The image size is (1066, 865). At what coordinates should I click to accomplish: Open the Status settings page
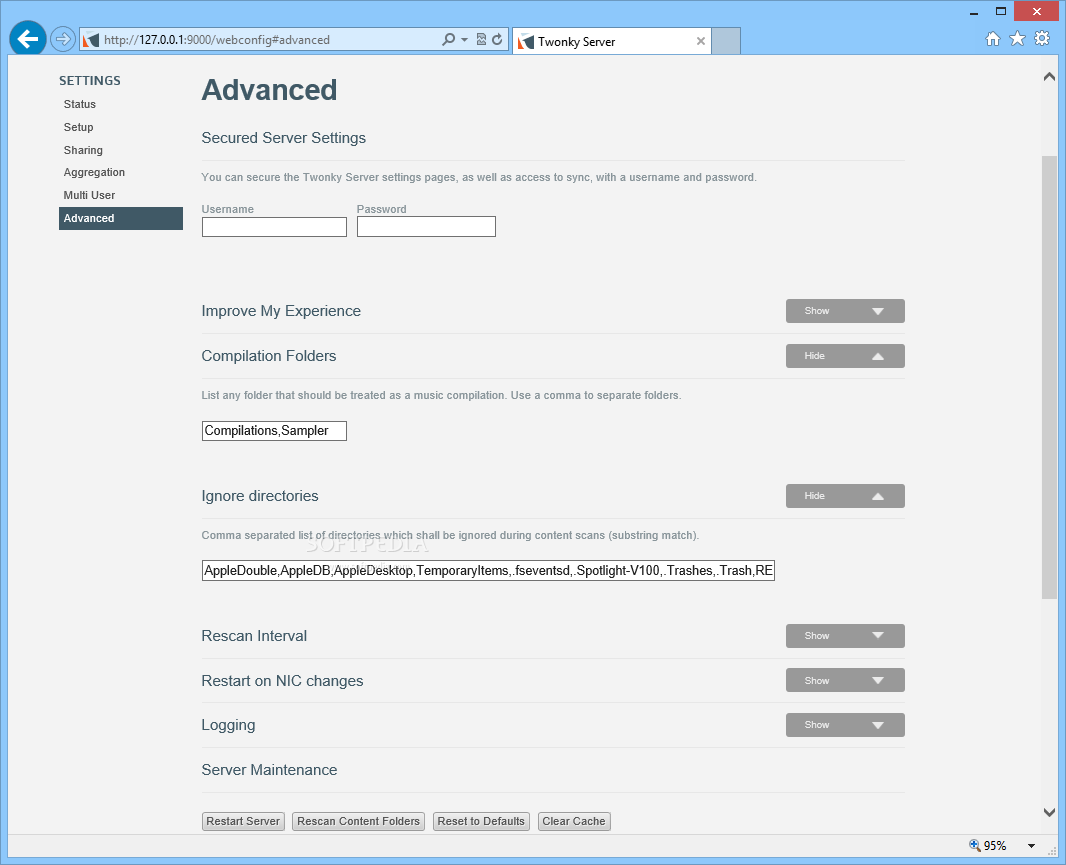pos(80,104)
